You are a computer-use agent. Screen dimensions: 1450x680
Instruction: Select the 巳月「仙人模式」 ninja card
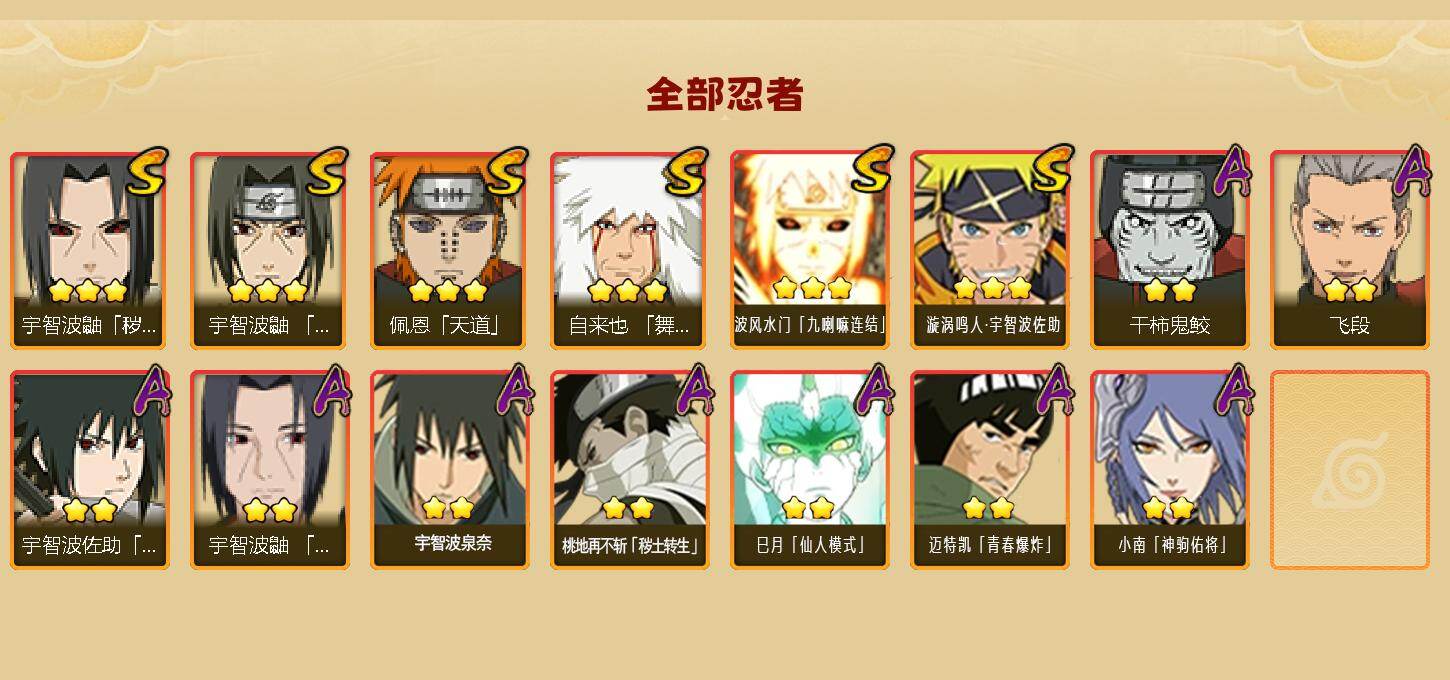click(809, 470)
